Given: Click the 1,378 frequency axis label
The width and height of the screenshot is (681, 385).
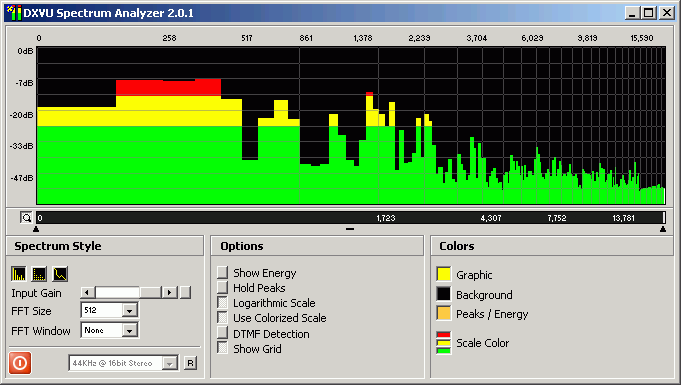Looking at the screenshot, I should (x=363, y=38).
